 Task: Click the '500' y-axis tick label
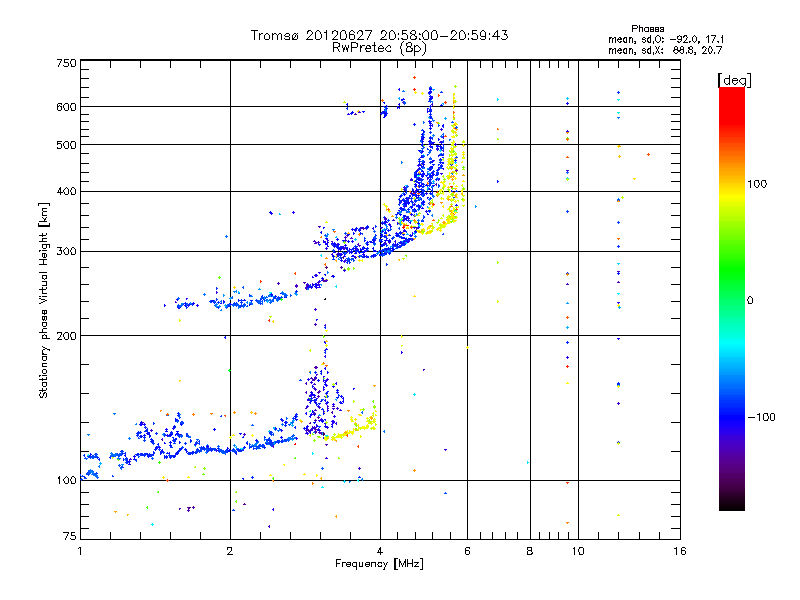[x=66, y=145]
